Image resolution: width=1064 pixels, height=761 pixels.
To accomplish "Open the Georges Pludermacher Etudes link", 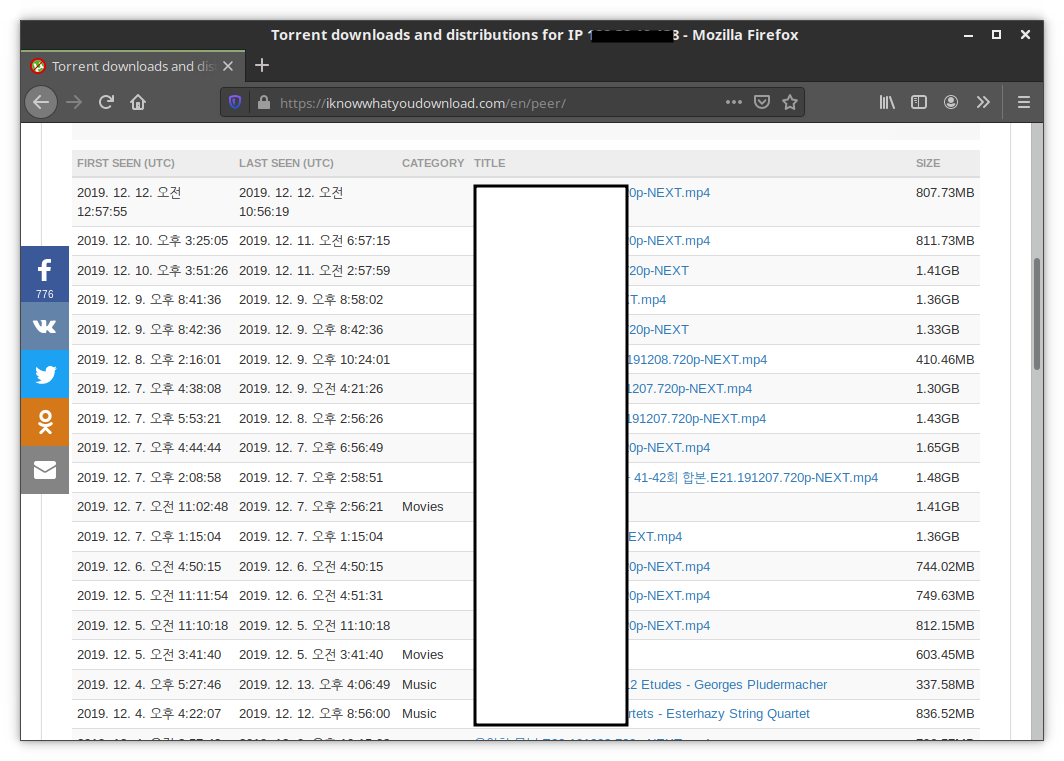I will click(x=727, y=685).
